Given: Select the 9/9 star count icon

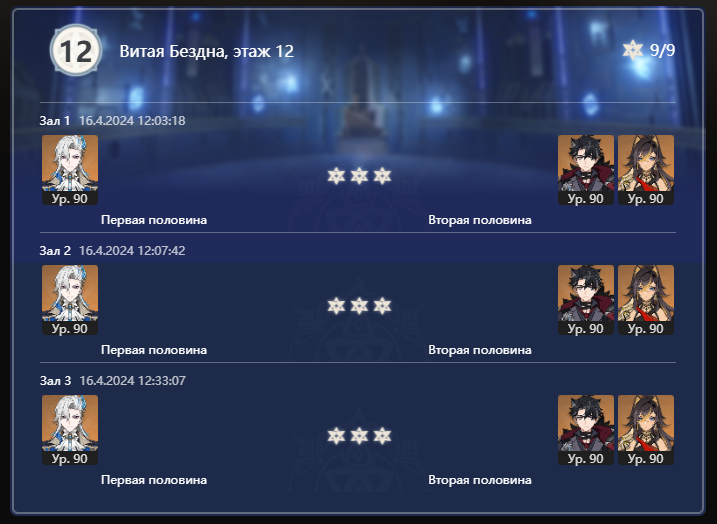Looking at the screenshot, I should [633, 50].
